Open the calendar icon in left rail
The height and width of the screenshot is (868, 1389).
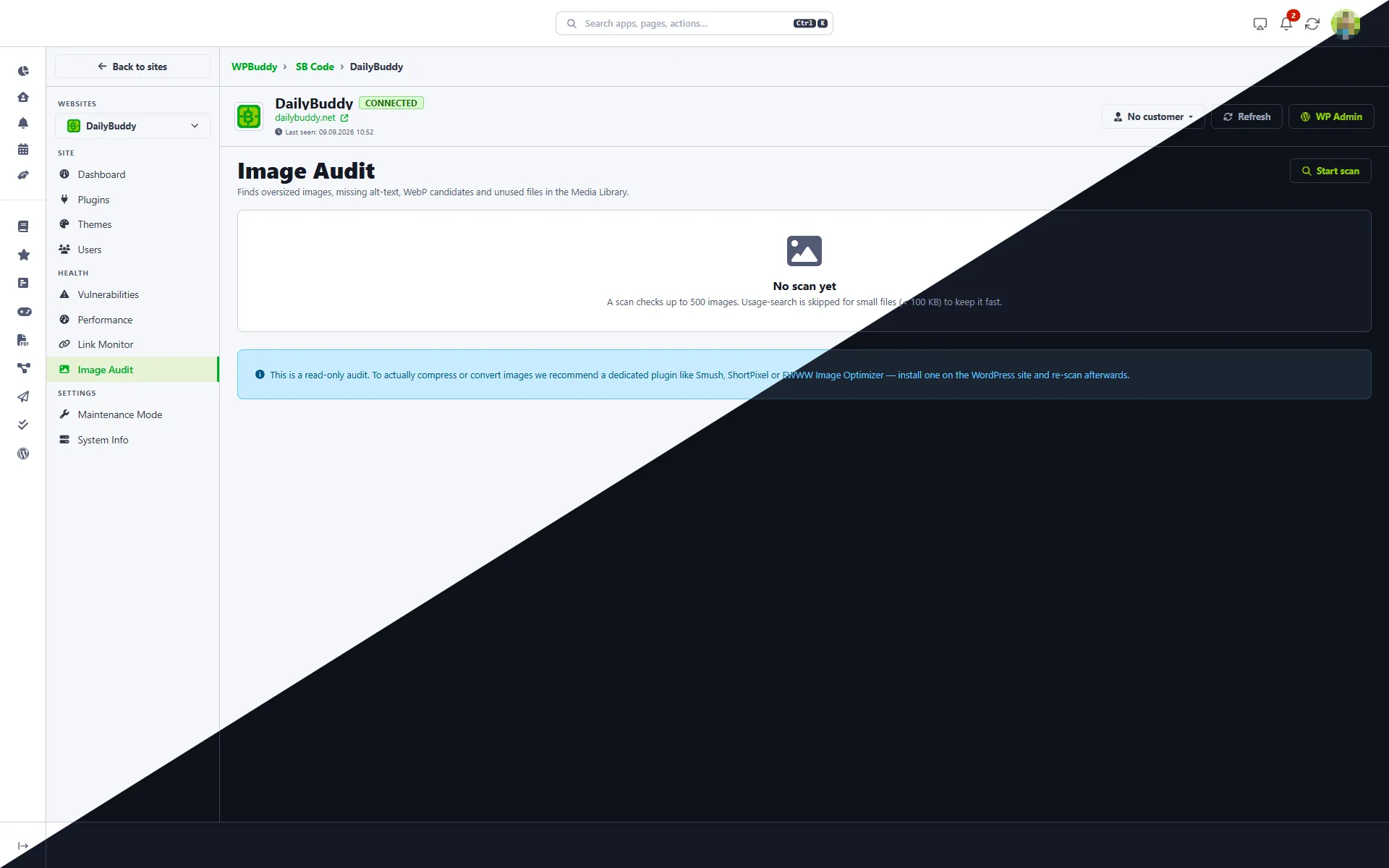coord(23,149)
